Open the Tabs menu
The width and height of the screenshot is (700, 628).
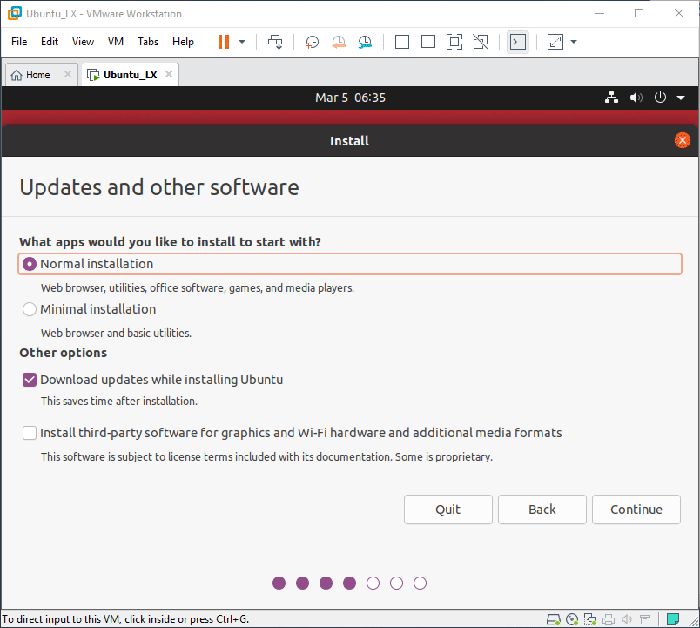148,42
